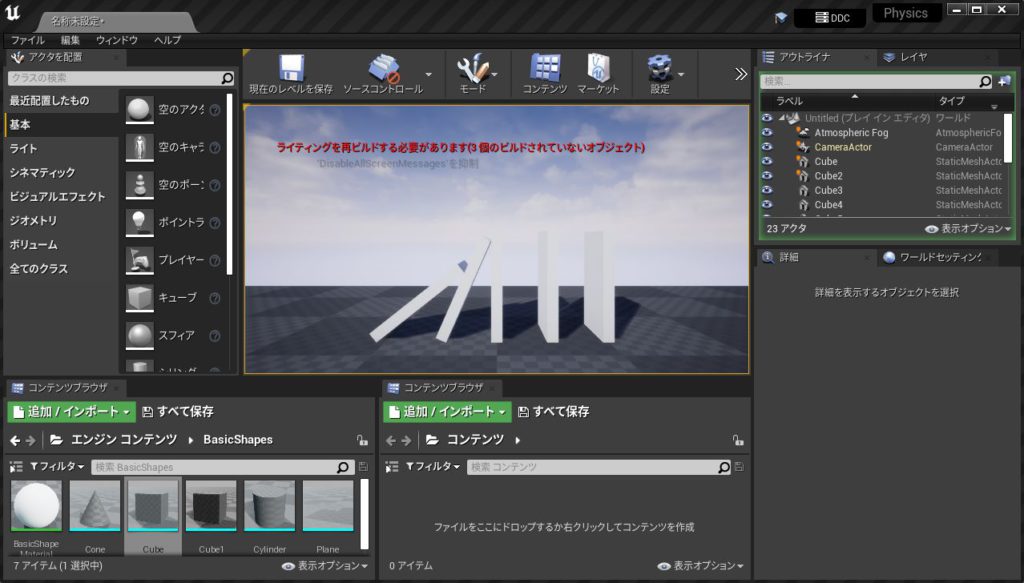
Task: Toggle visibility of the Untitled world row
Action: pyautogui.click(x=767, y=118)
